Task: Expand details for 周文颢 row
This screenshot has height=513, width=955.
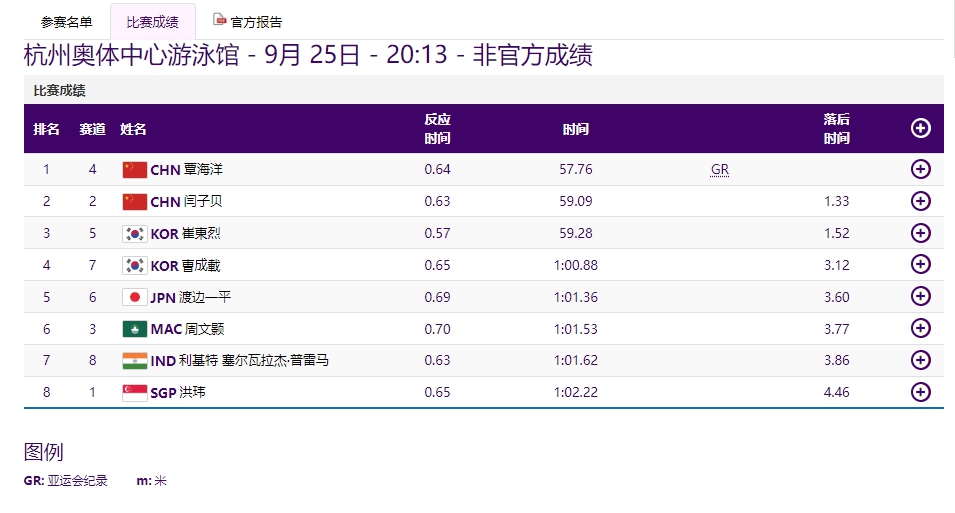Action: [921, 329]
